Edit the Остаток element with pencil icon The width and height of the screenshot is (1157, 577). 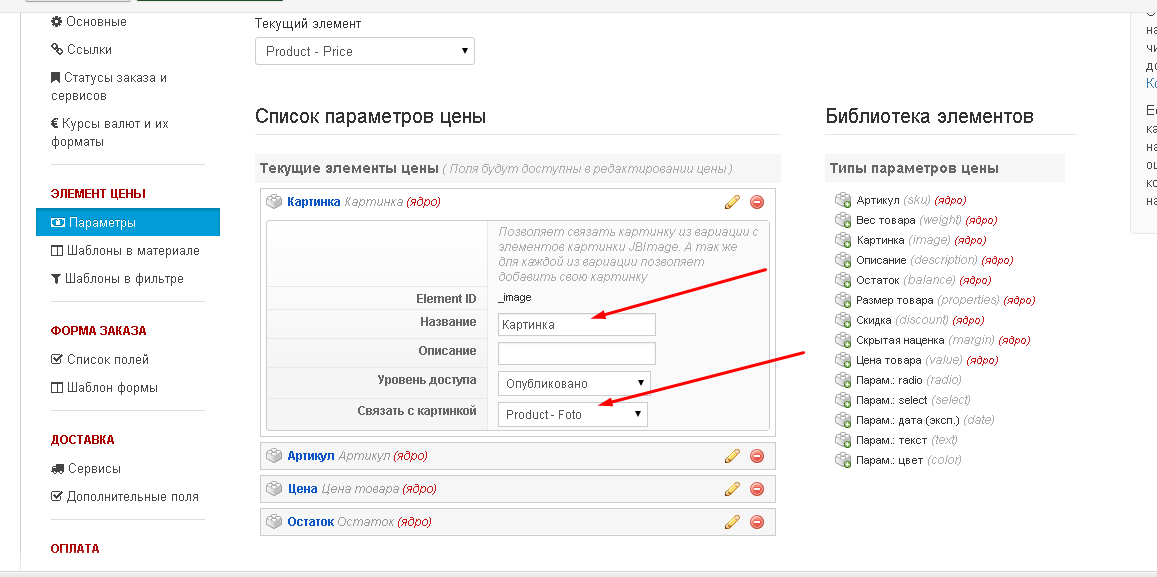click(x=732, y=522)
